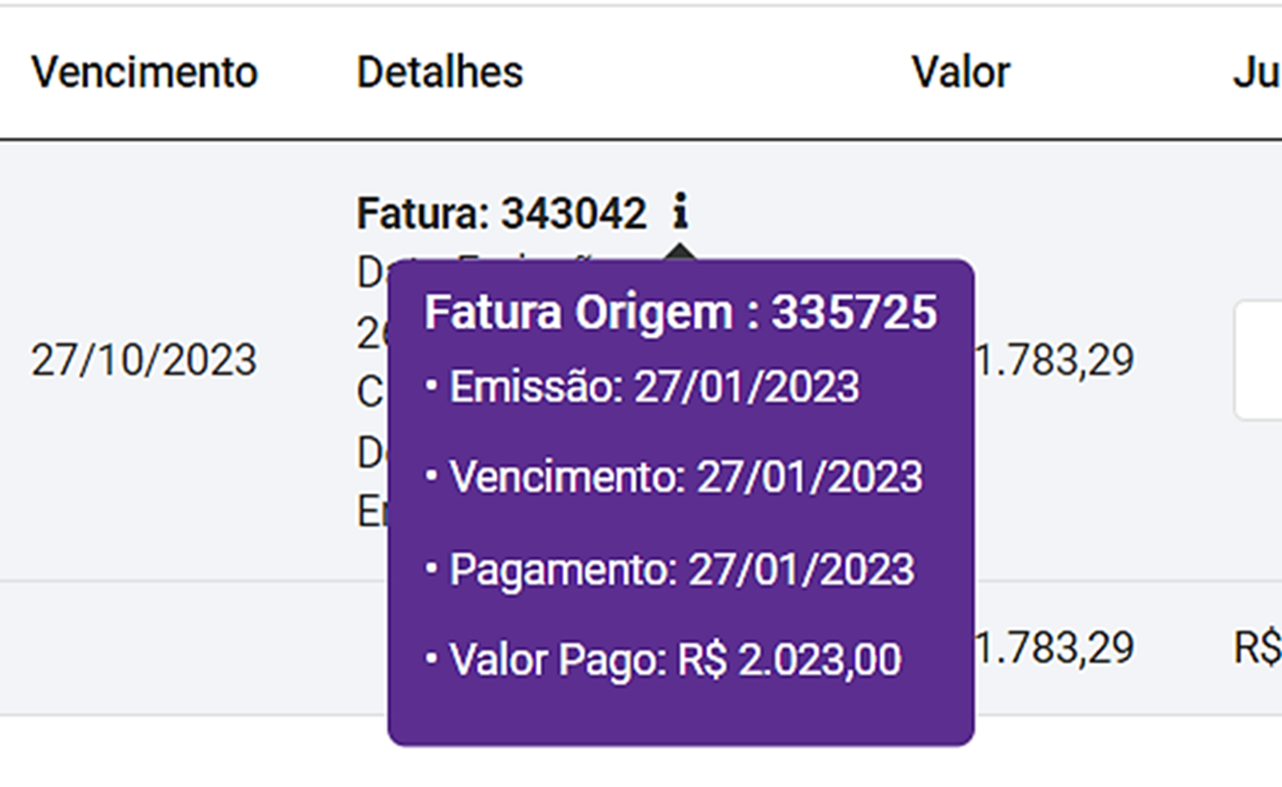The width and height of the screenshot is (1282, 787).
Task: Sort by the Vencimento column header
Action: click(x=144, y=72)
